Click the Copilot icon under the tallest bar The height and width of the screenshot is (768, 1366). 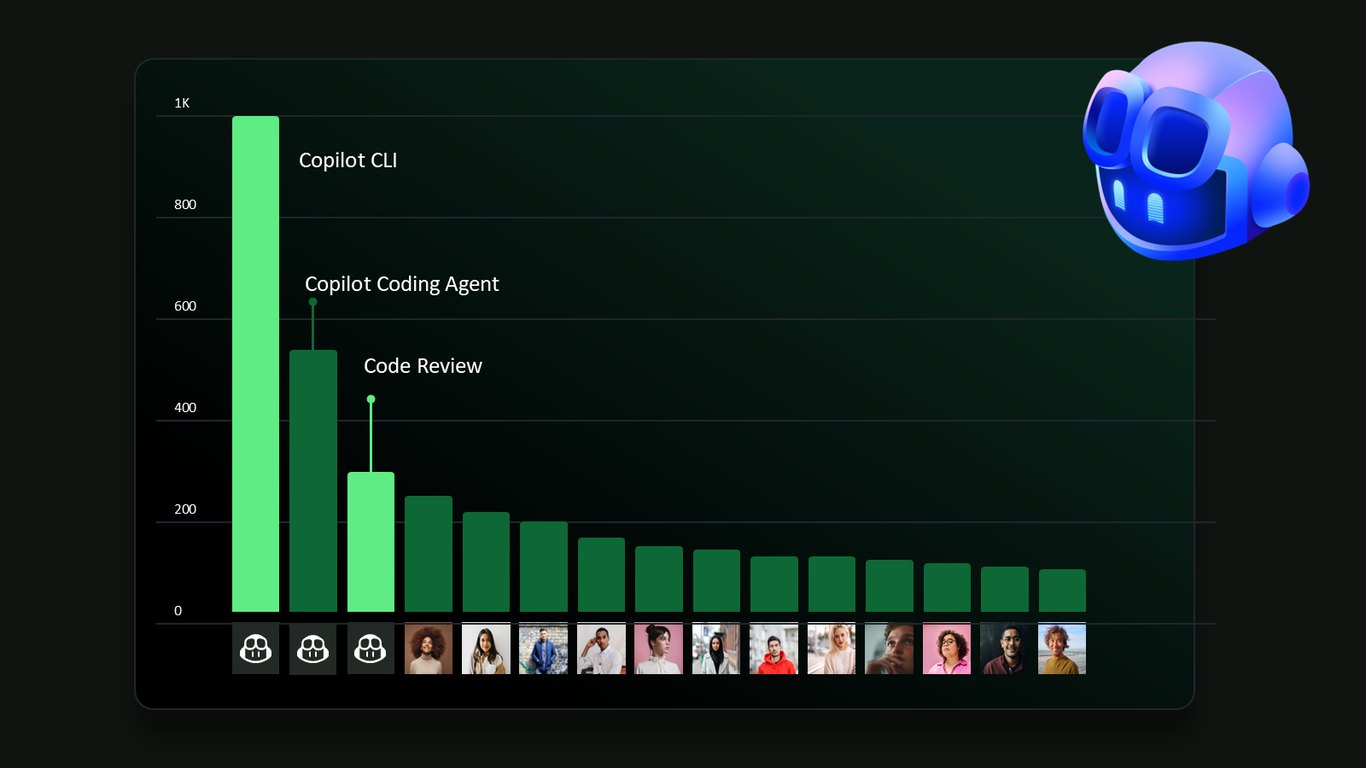(255, 649)
